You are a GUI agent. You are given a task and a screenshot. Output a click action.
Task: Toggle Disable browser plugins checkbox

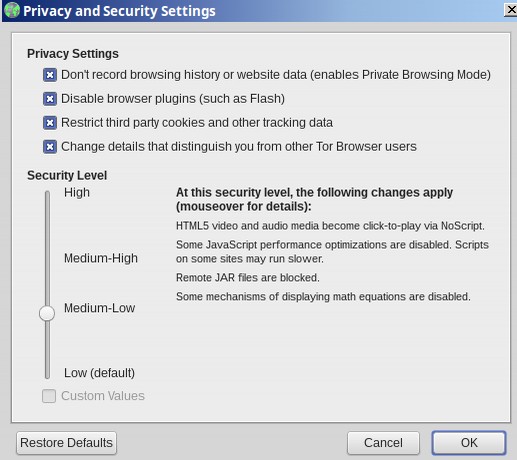pos(50,99)
